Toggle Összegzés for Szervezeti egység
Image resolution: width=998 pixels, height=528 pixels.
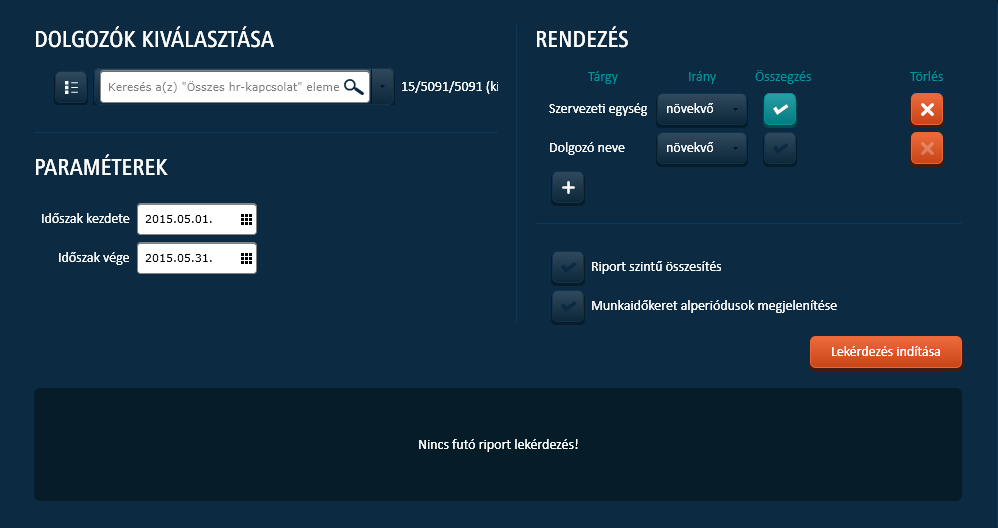point(780,109)
